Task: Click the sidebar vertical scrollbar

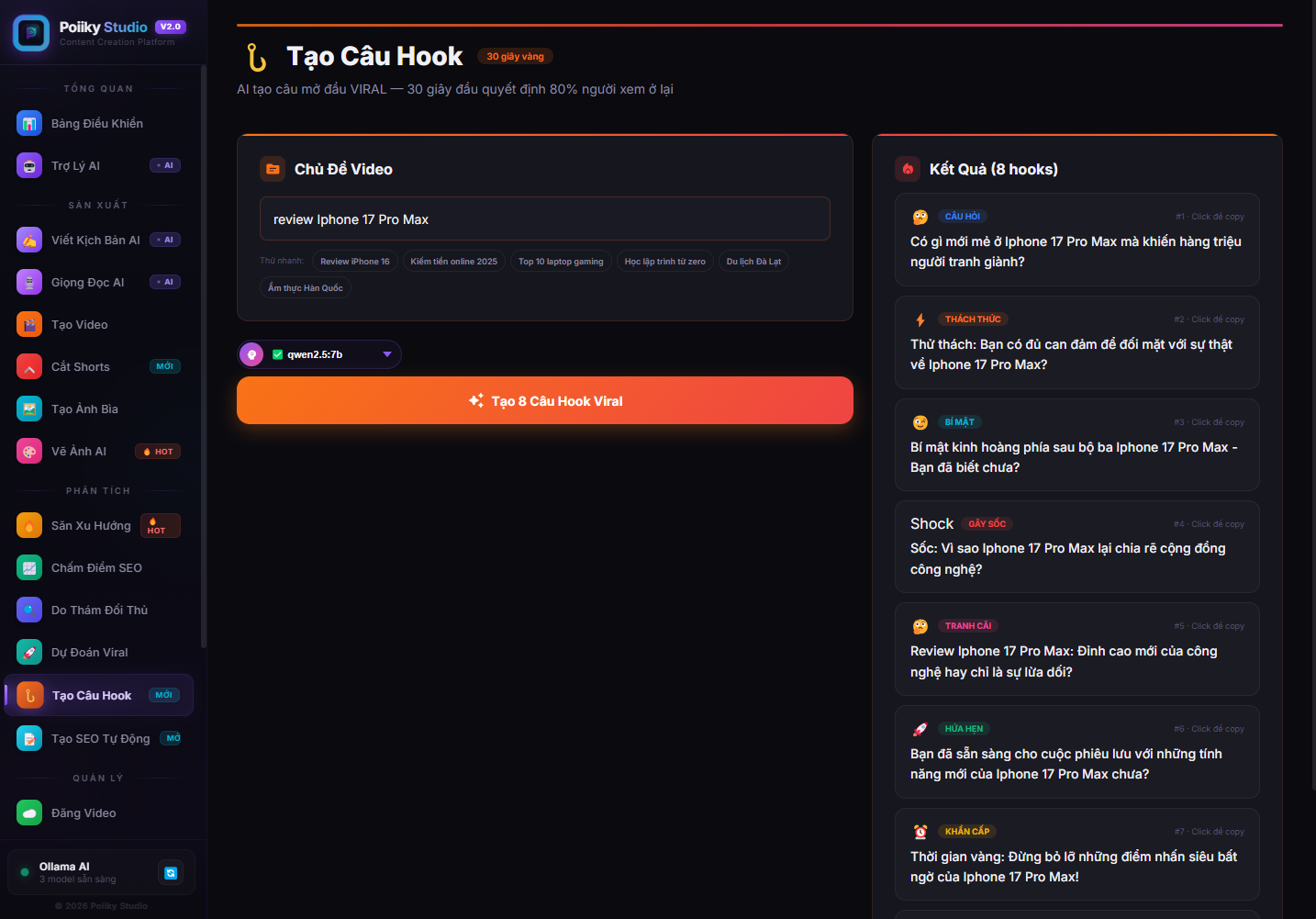Action: coord(203,367)
